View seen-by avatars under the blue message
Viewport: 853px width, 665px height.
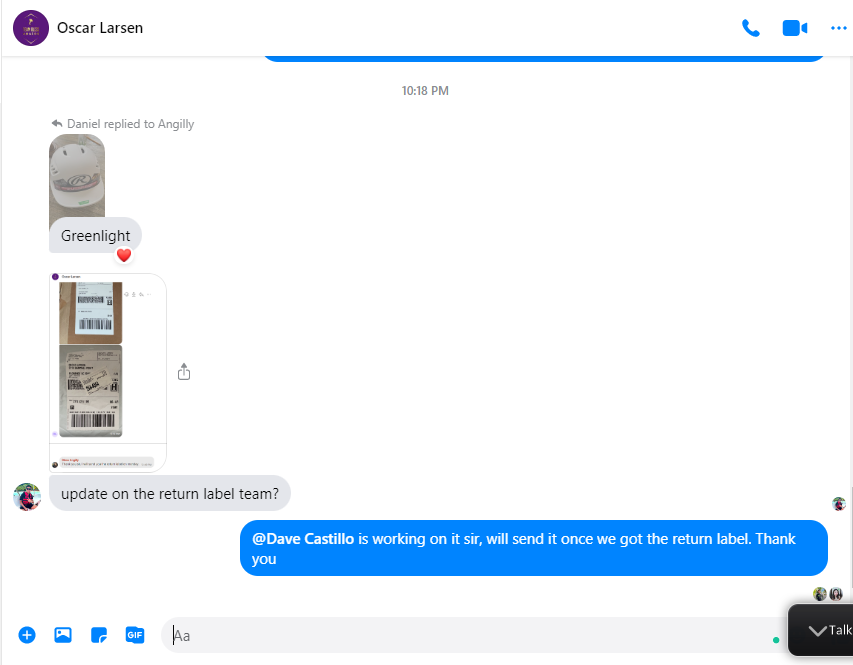pyautogui.click(x=828, y=594)
